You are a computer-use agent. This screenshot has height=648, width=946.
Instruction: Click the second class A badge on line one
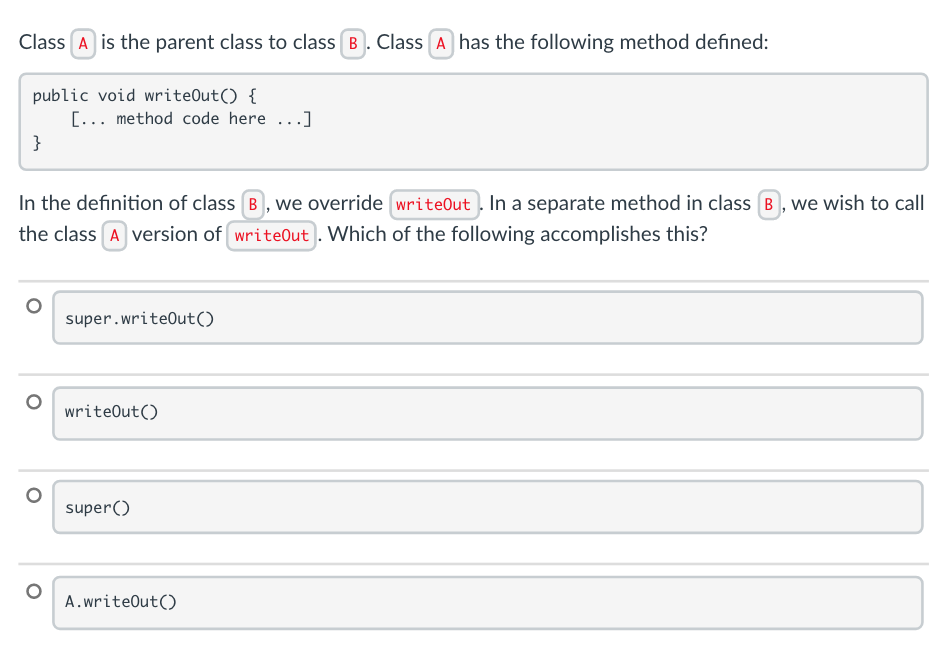tap(441, 43)
